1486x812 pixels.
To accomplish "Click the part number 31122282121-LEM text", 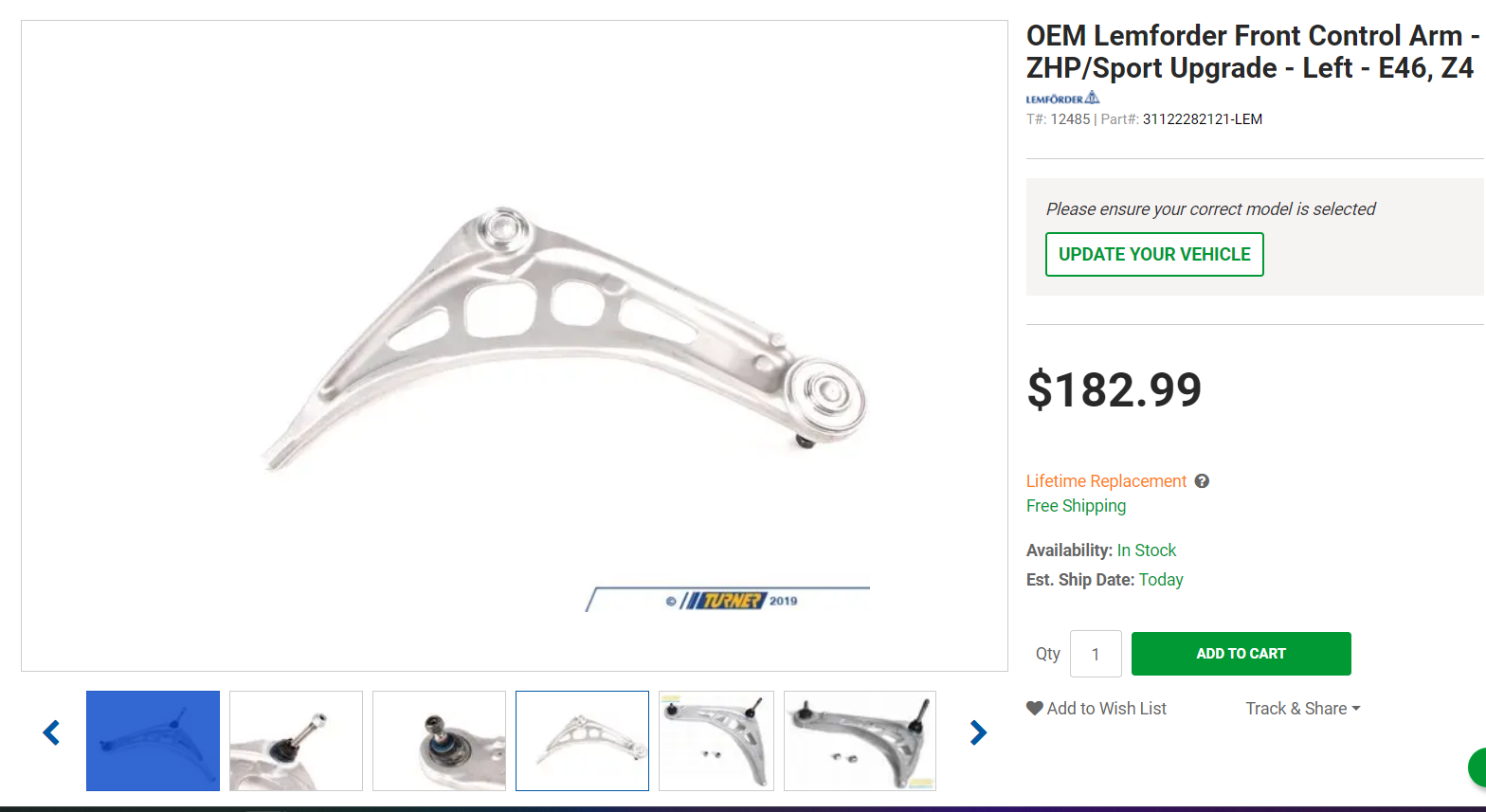I will [1203, 119].
